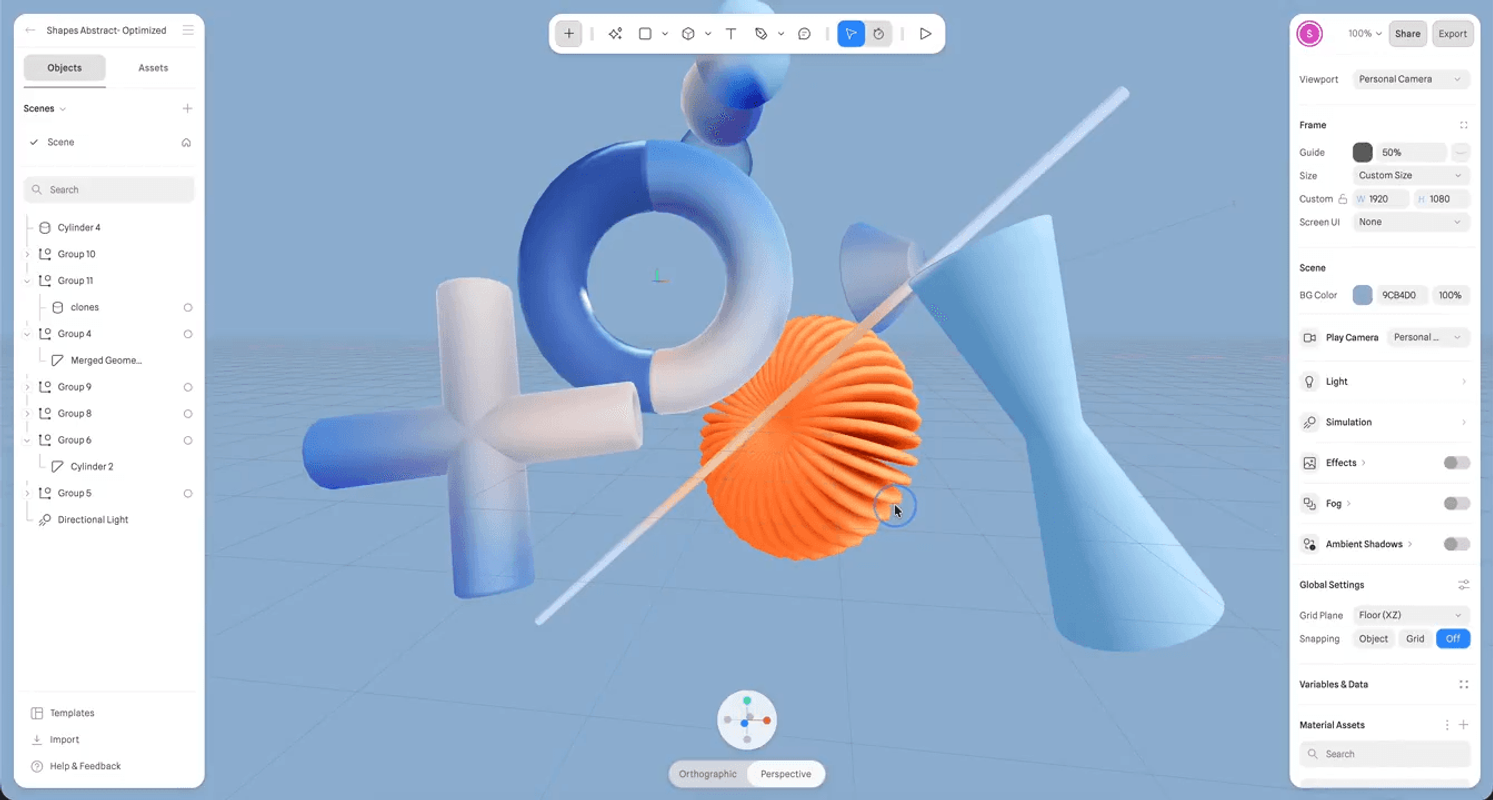This screenshot has width=1493, height=800.
Task: Click the plus add-object button in top toolbar
Action: pyautogui.click(x=569, y=34)
